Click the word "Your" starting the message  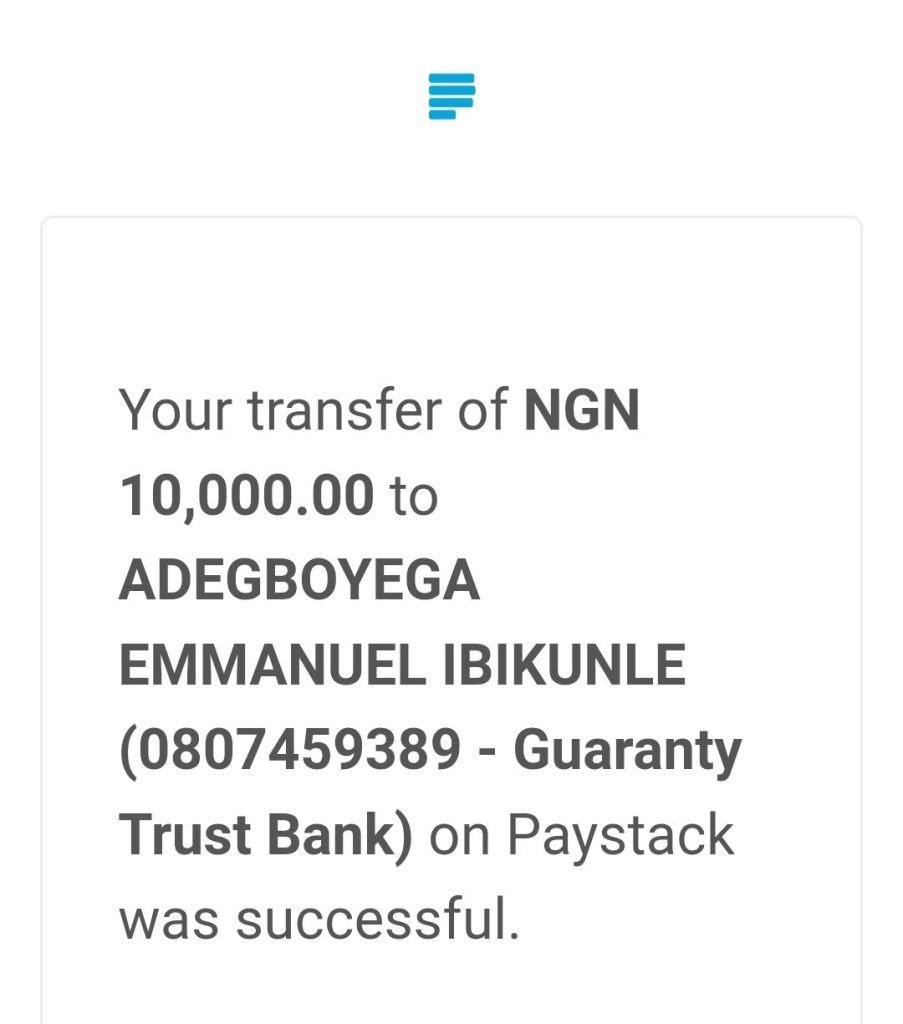[x=176, y=410]
